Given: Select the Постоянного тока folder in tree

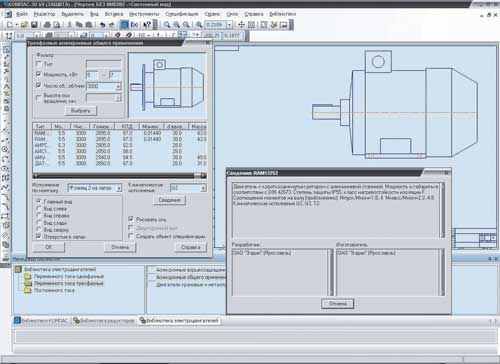Looking at the screenshot, I should pyautogui.click(x=50, y=290).
